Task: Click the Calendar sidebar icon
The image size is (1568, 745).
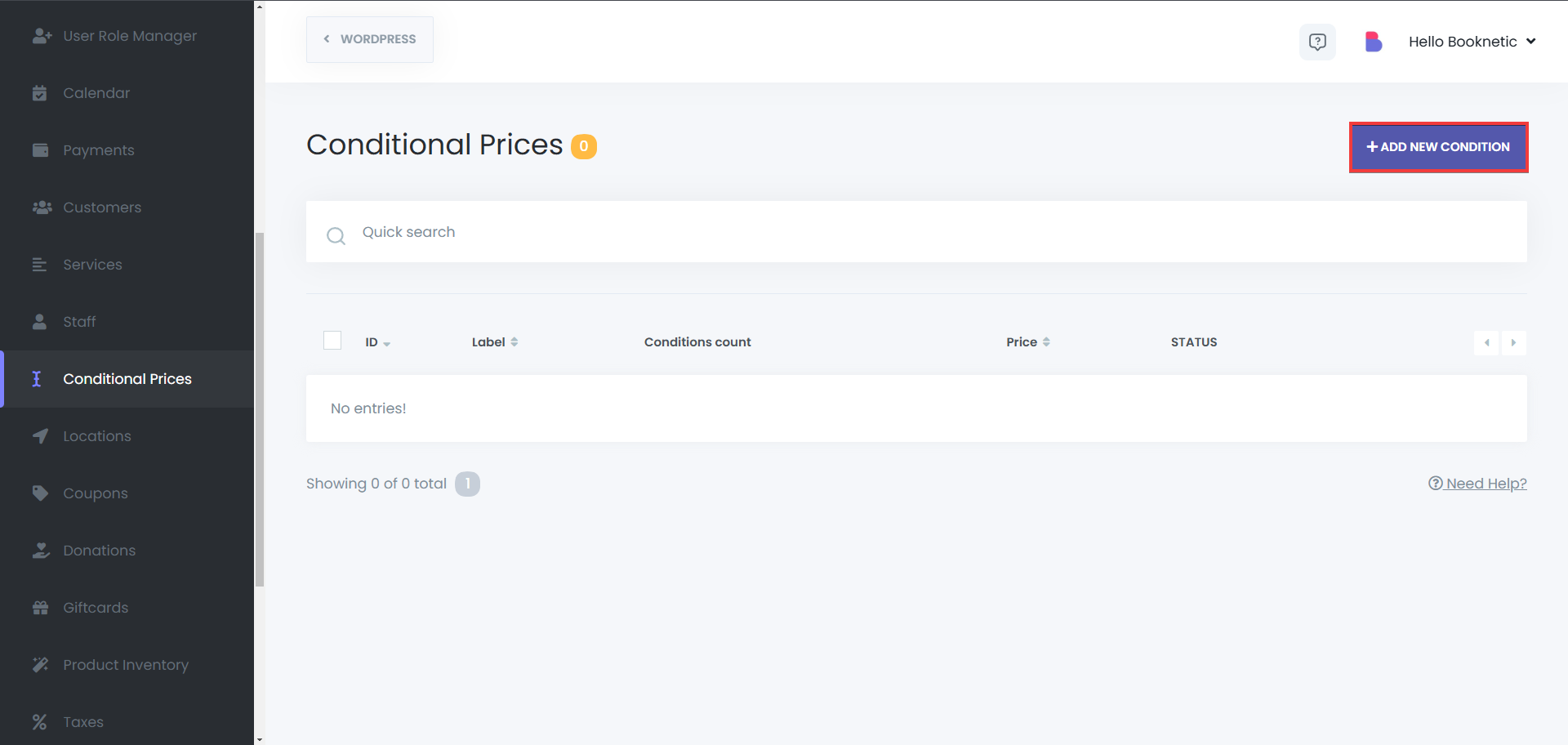Action: tap(39, 93)
